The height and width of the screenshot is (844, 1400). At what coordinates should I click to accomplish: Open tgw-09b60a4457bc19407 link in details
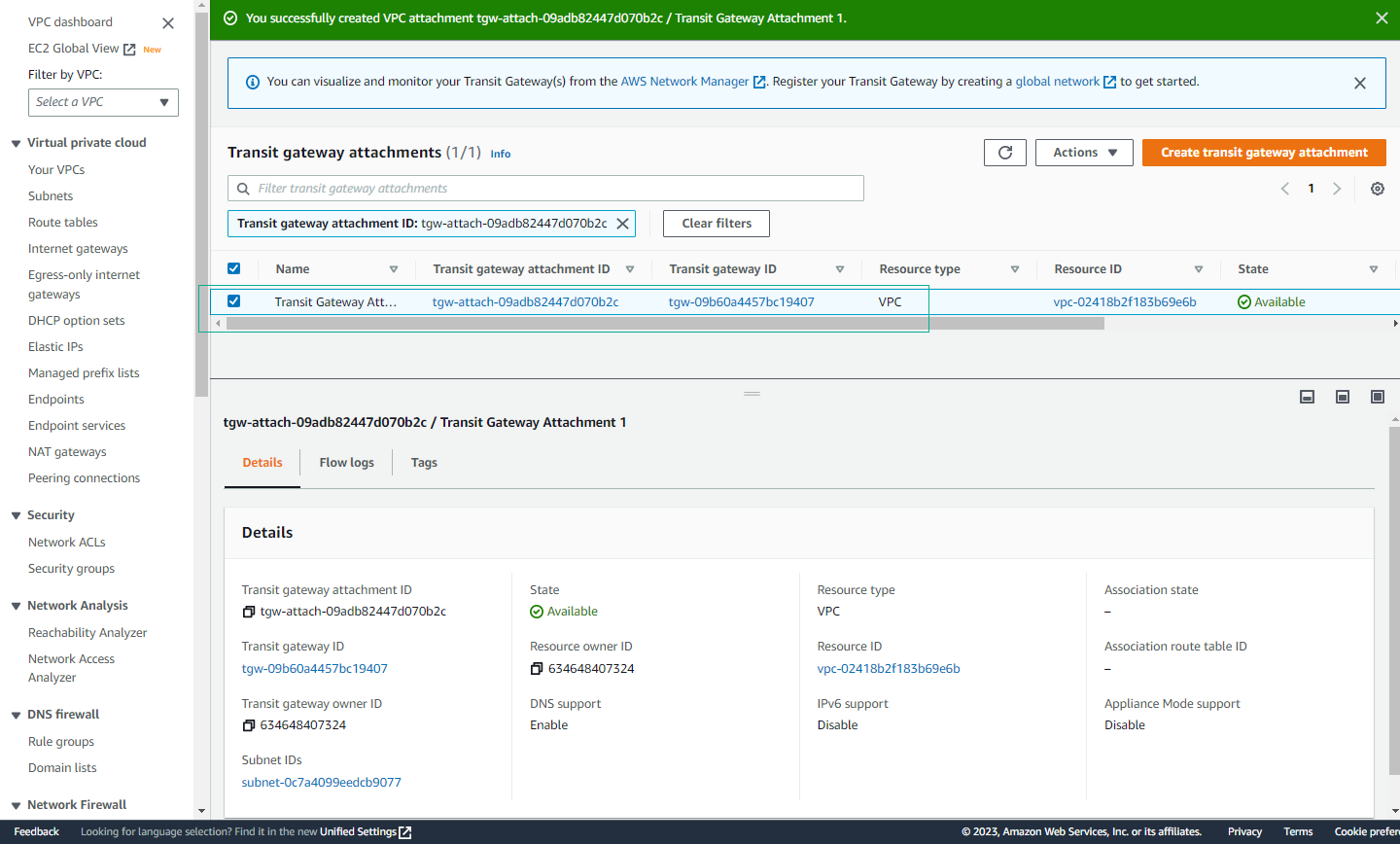315,669
